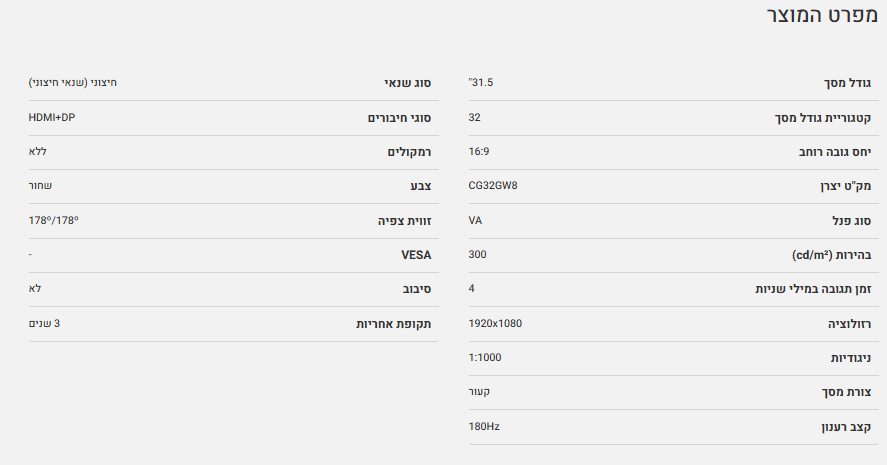Click the 1:1000 contrast value

pyautogui.click(x=485, y=358)
